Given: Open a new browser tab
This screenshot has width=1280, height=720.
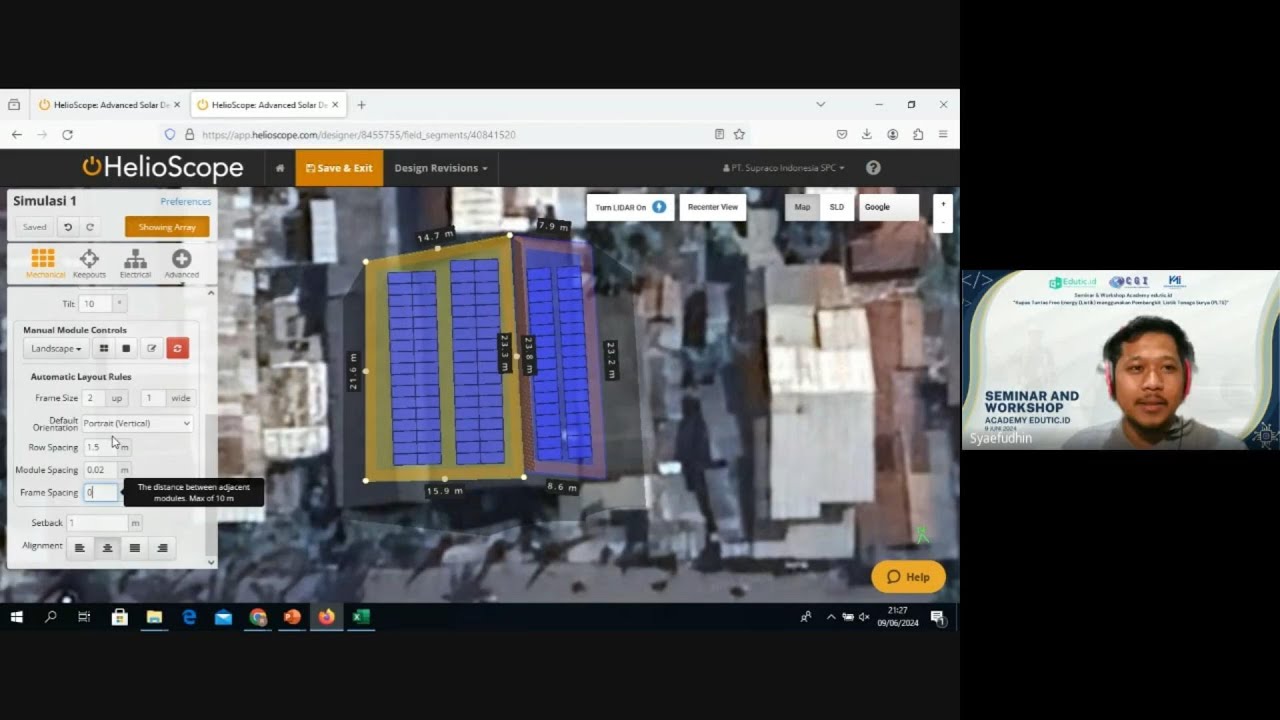Looking at the screenshot, I should tap(361, 104).
